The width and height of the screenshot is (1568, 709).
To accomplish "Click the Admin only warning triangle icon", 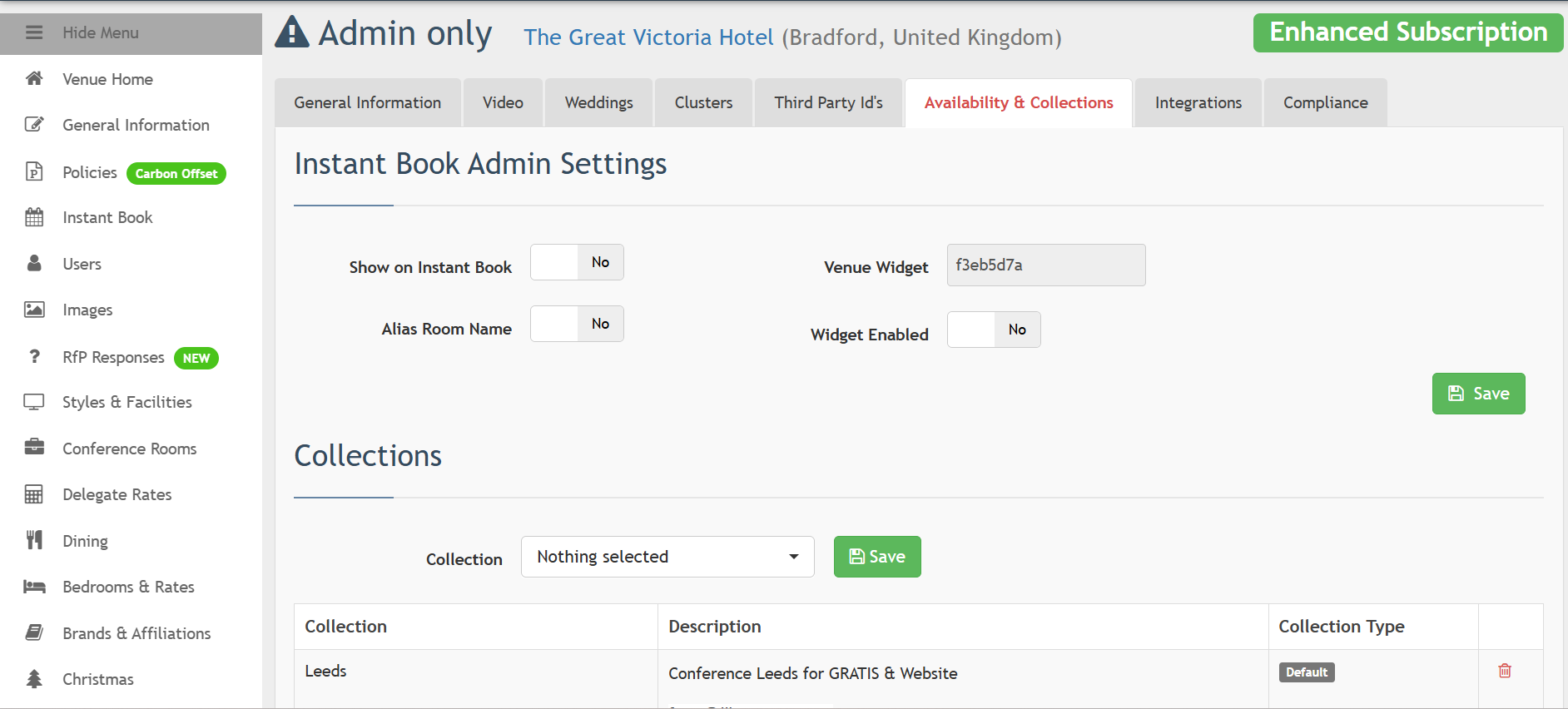I will pos(292,32).
